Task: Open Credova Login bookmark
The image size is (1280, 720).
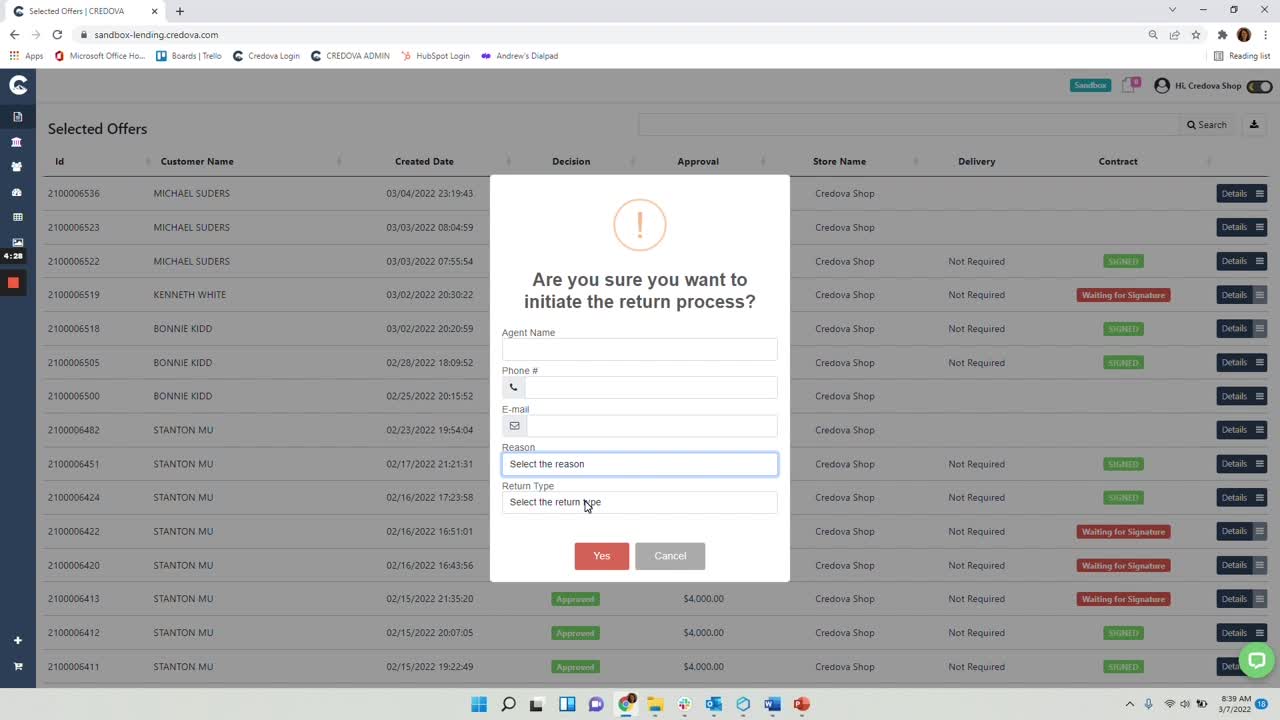Action: (266, 56)
